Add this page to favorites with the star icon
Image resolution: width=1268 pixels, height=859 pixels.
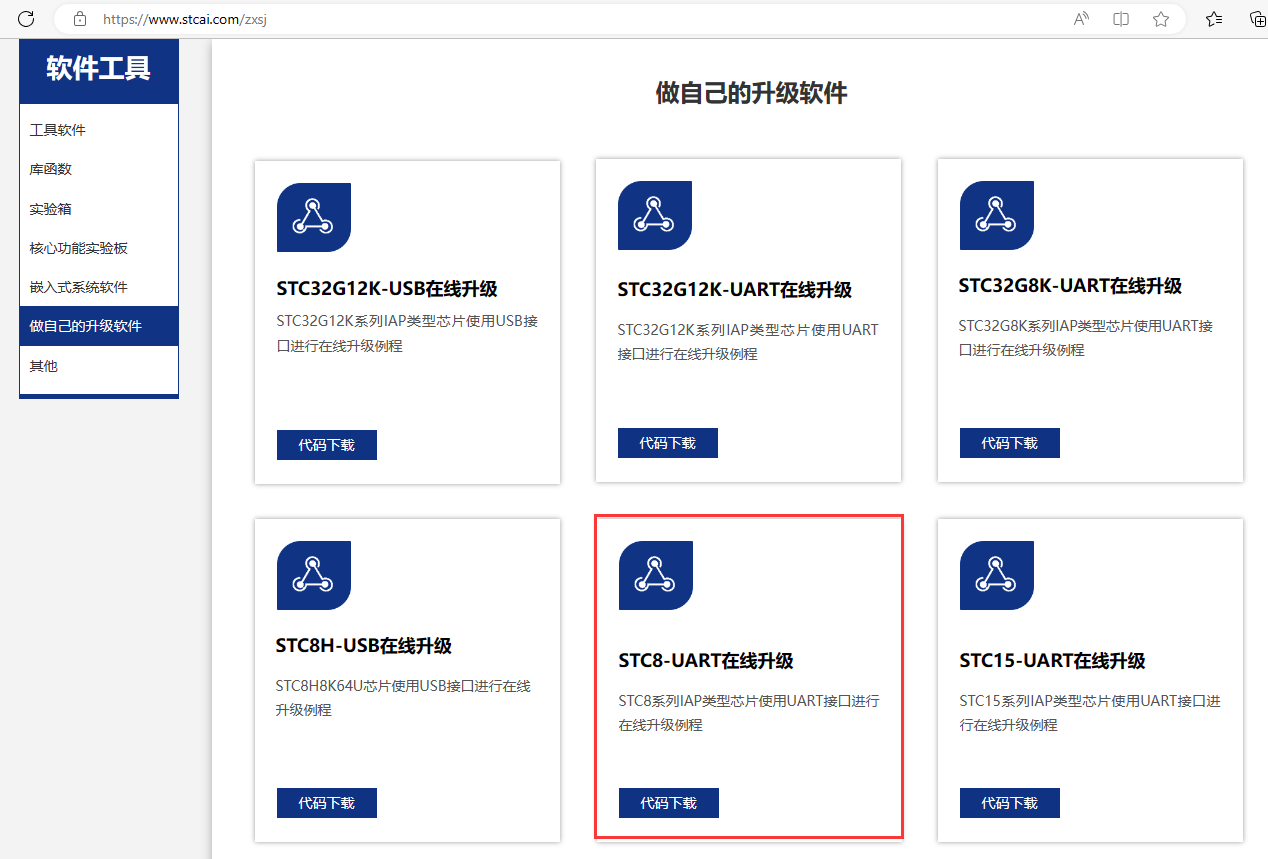tap(1161, 19)
